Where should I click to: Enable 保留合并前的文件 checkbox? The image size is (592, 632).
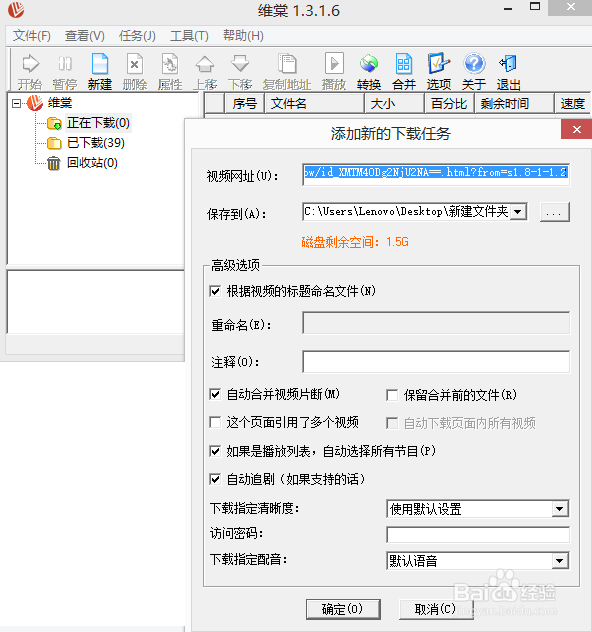click(392, 395)
